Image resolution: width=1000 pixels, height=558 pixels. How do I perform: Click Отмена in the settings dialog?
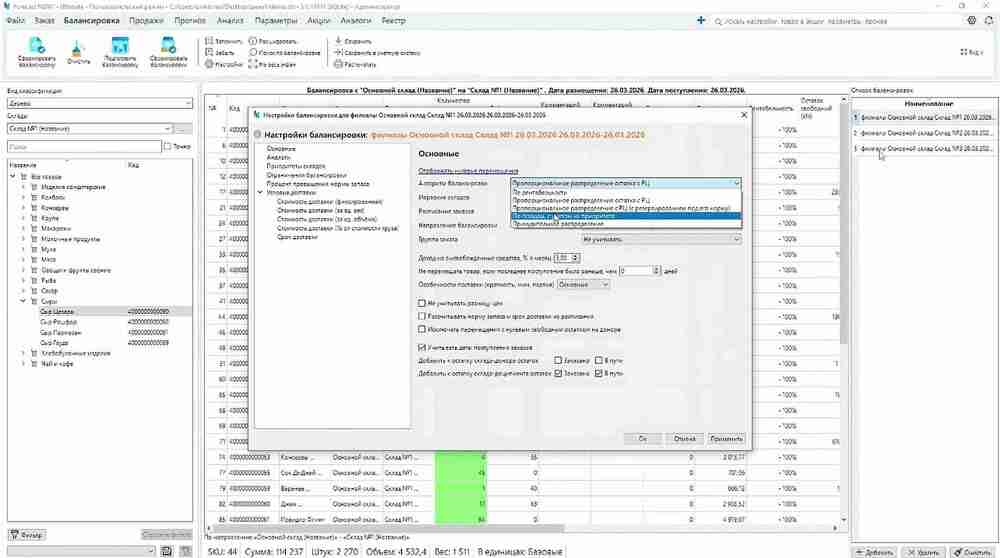pos(684,439)
